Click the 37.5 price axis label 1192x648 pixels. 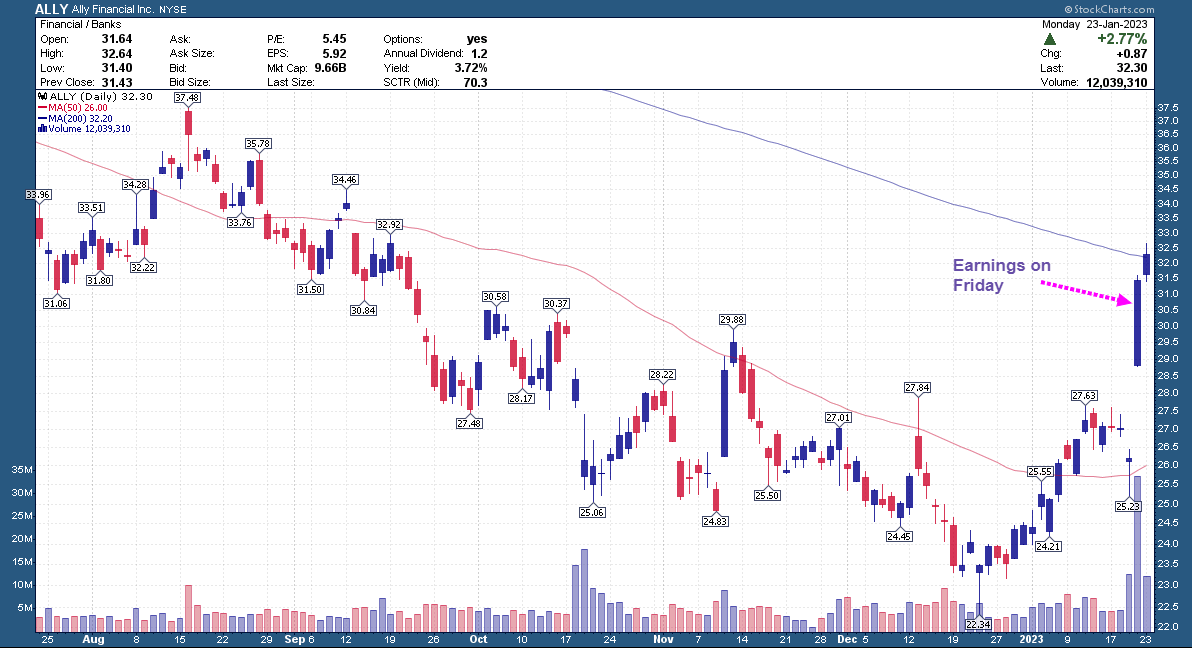[1168, 108]
